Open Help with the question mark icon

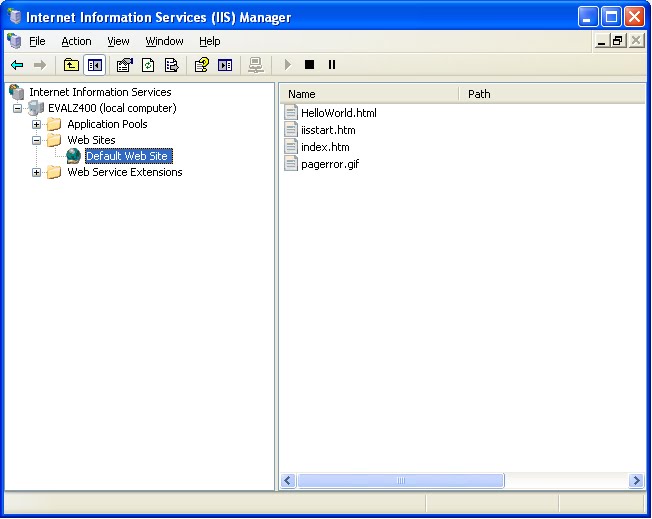[202, 65]
